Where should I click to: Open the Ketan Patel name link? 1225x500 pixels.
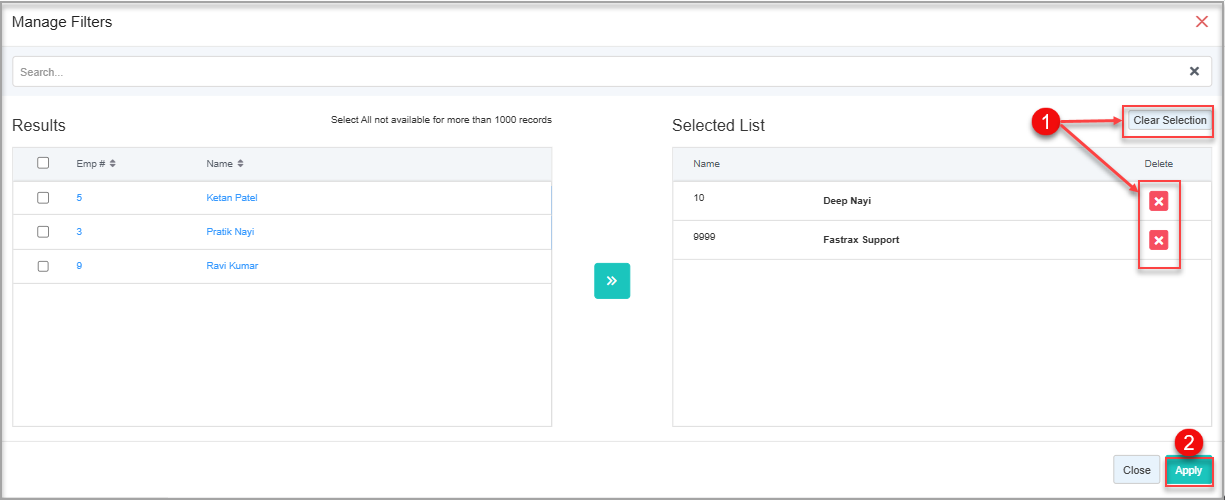(232, 198)
